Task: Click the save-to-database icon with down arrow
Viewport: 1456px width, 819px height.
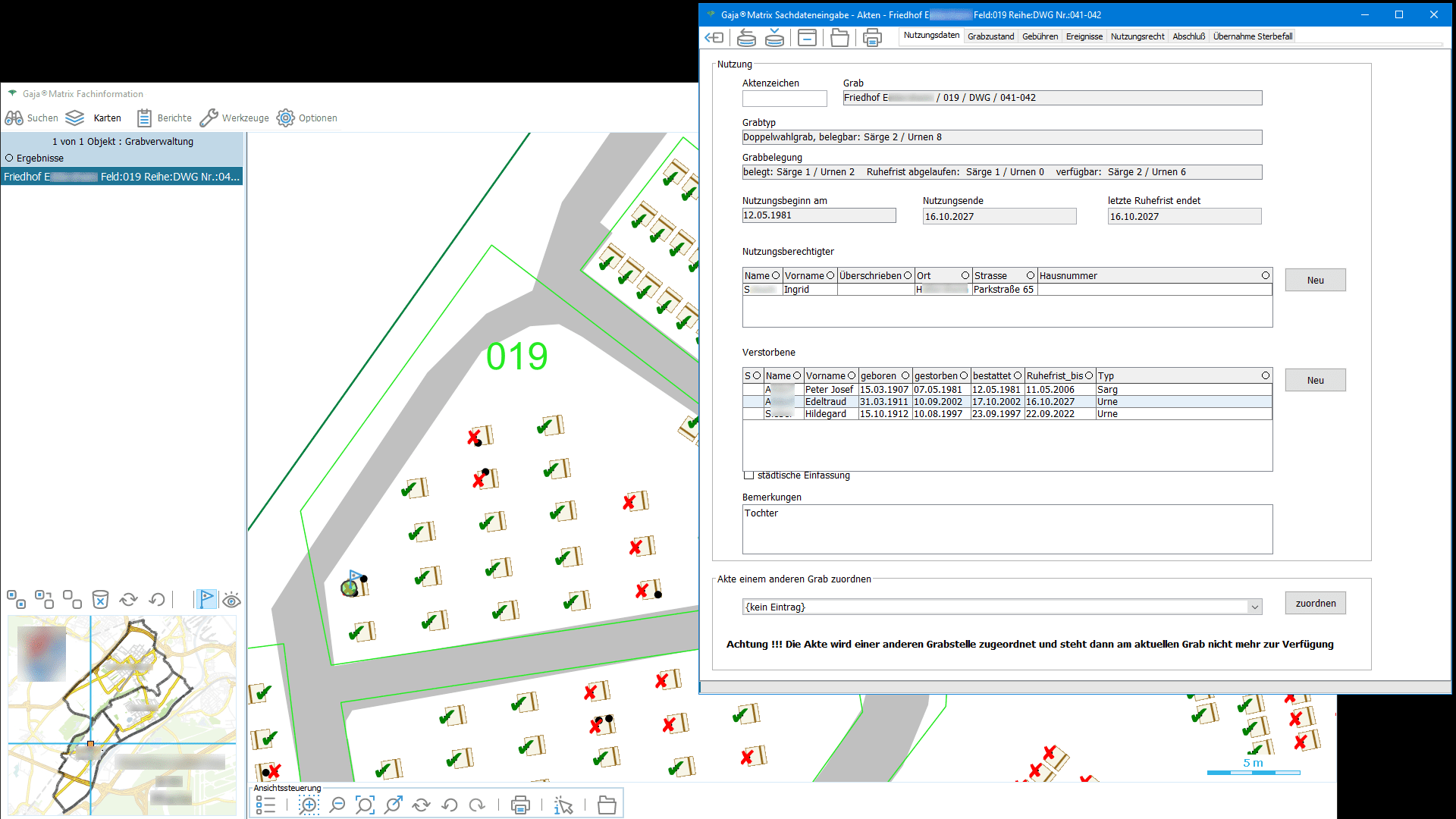Action: click(774, 37)
